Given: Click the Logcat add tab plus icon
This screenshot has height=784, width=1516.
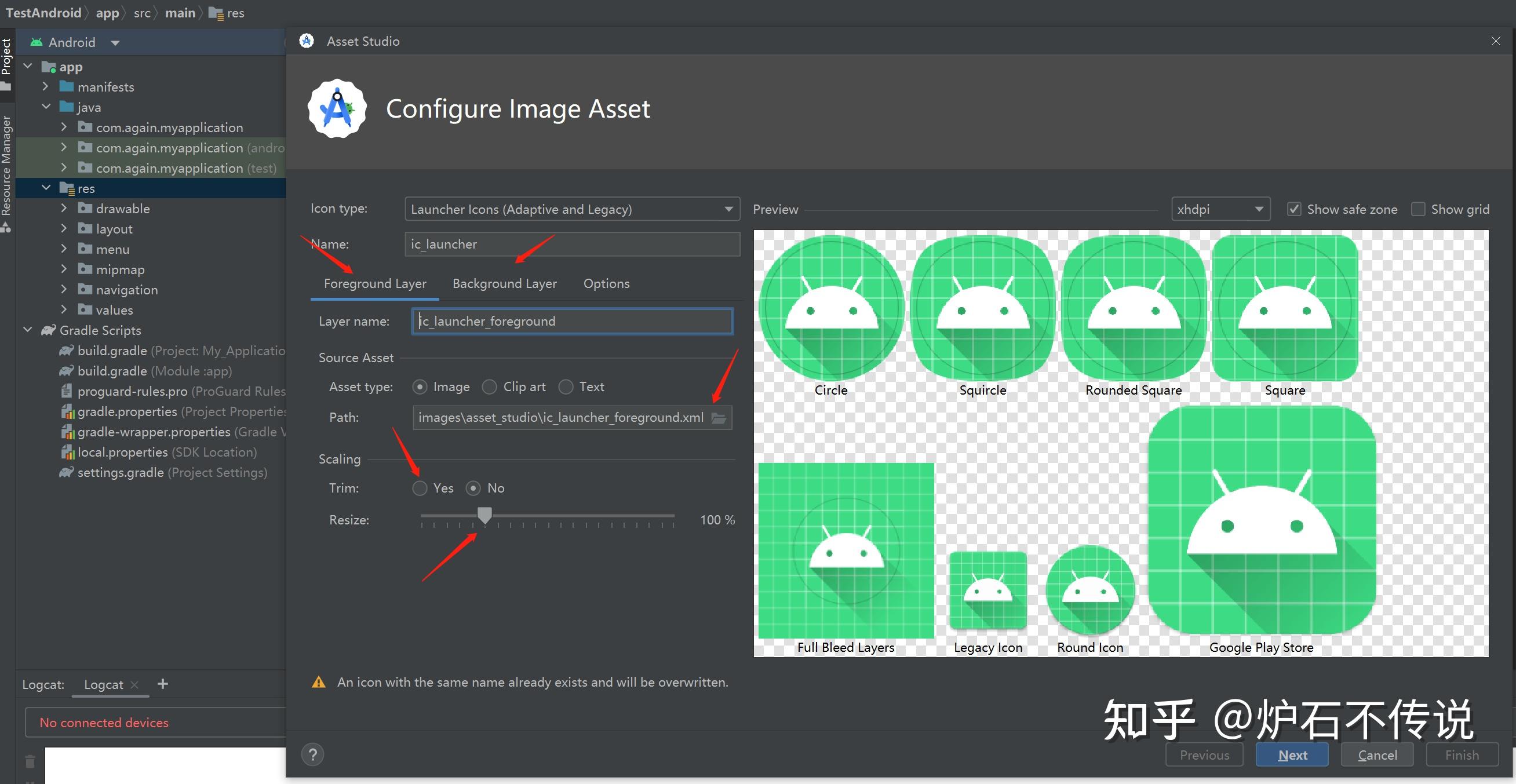Looking at the screenshot, I should [163, 684].
